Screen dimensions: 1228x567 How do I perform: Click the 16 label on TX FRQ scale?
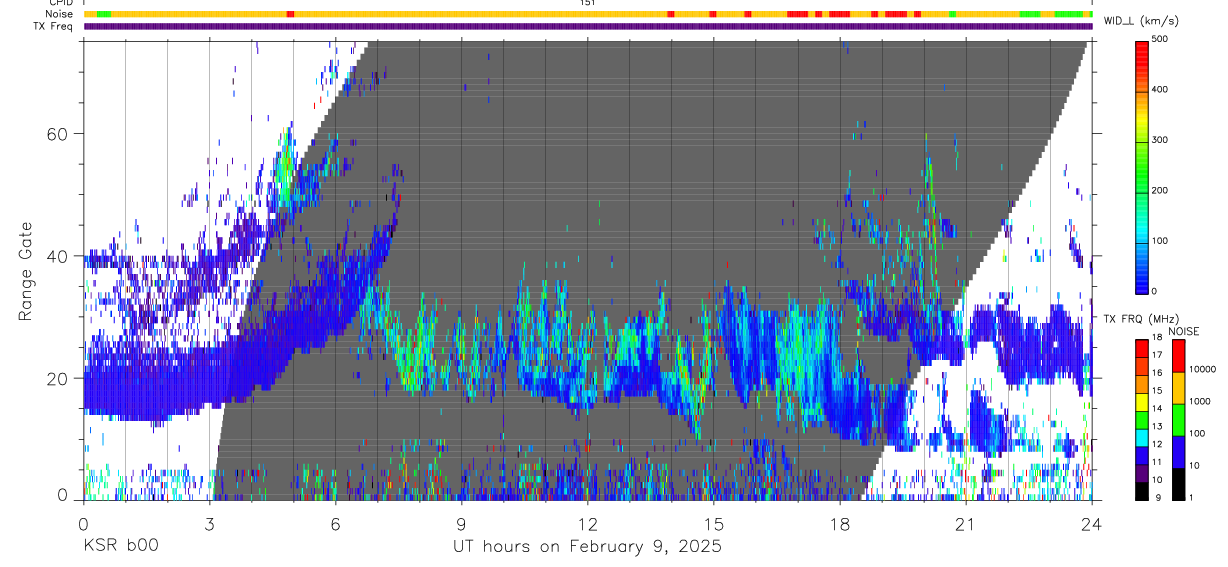point(1157,373)
